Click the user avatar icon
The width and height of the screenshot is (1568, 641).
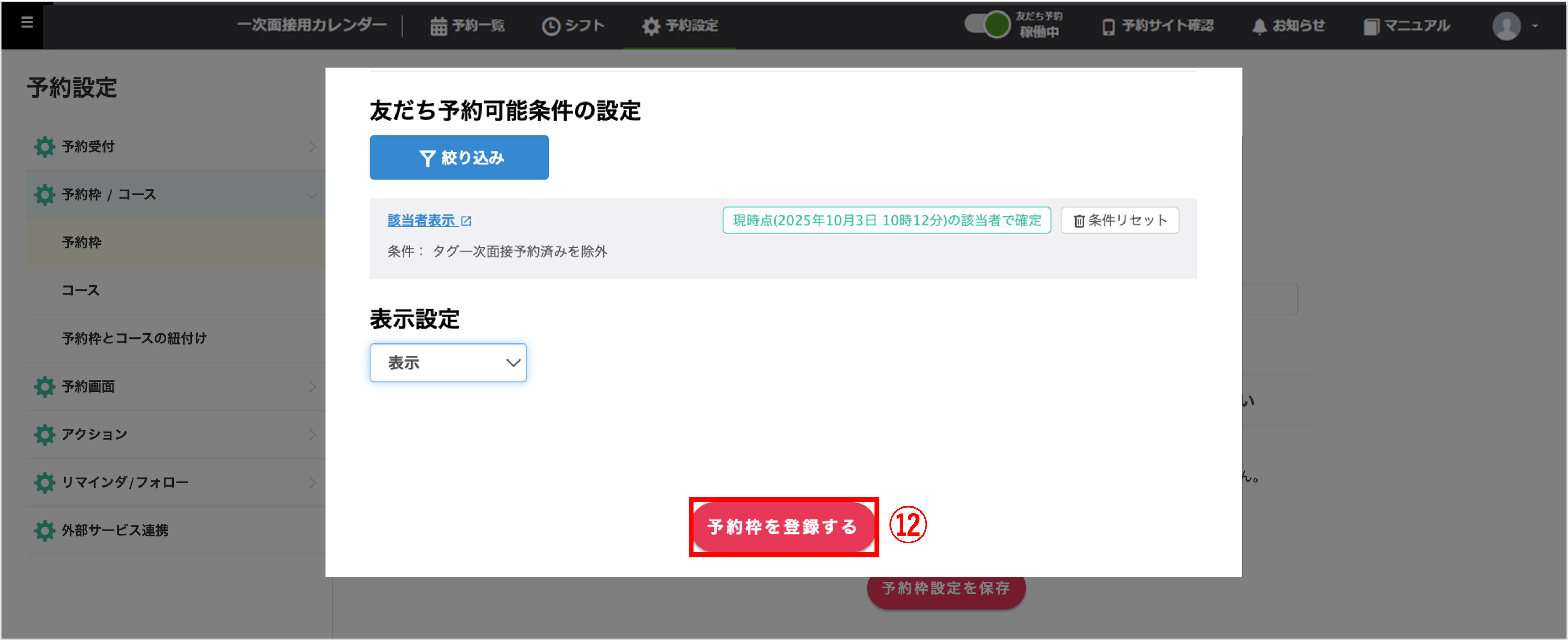1506,26
